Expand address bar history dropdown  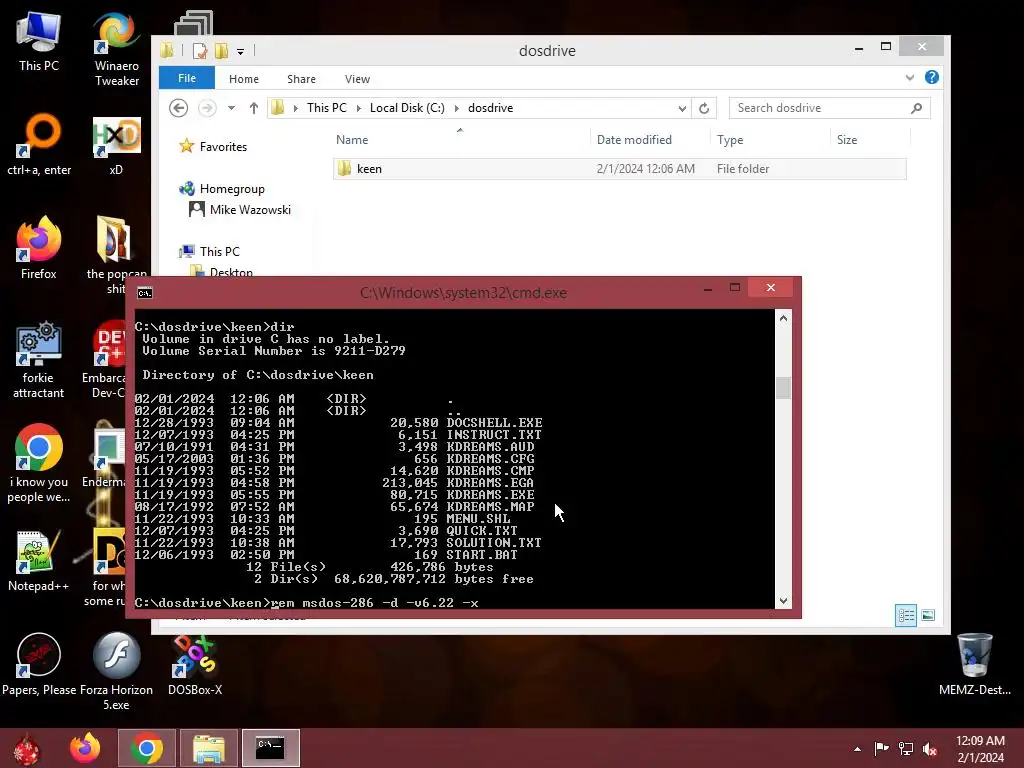pyautogui.click(x=682, y=108)
